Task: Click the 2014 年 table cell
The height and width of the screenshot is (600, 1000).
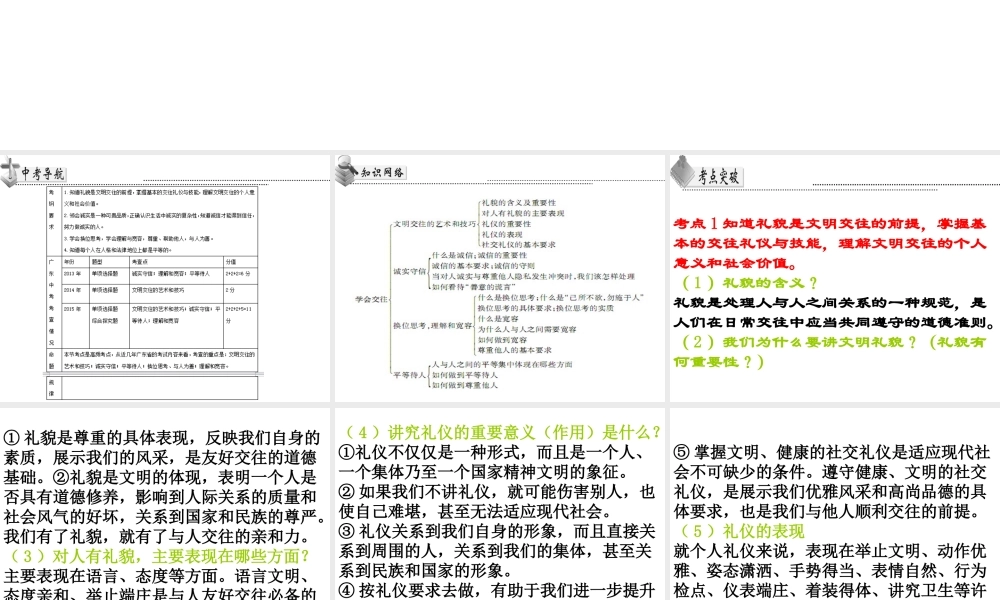Action: click(x=75, y=293)
